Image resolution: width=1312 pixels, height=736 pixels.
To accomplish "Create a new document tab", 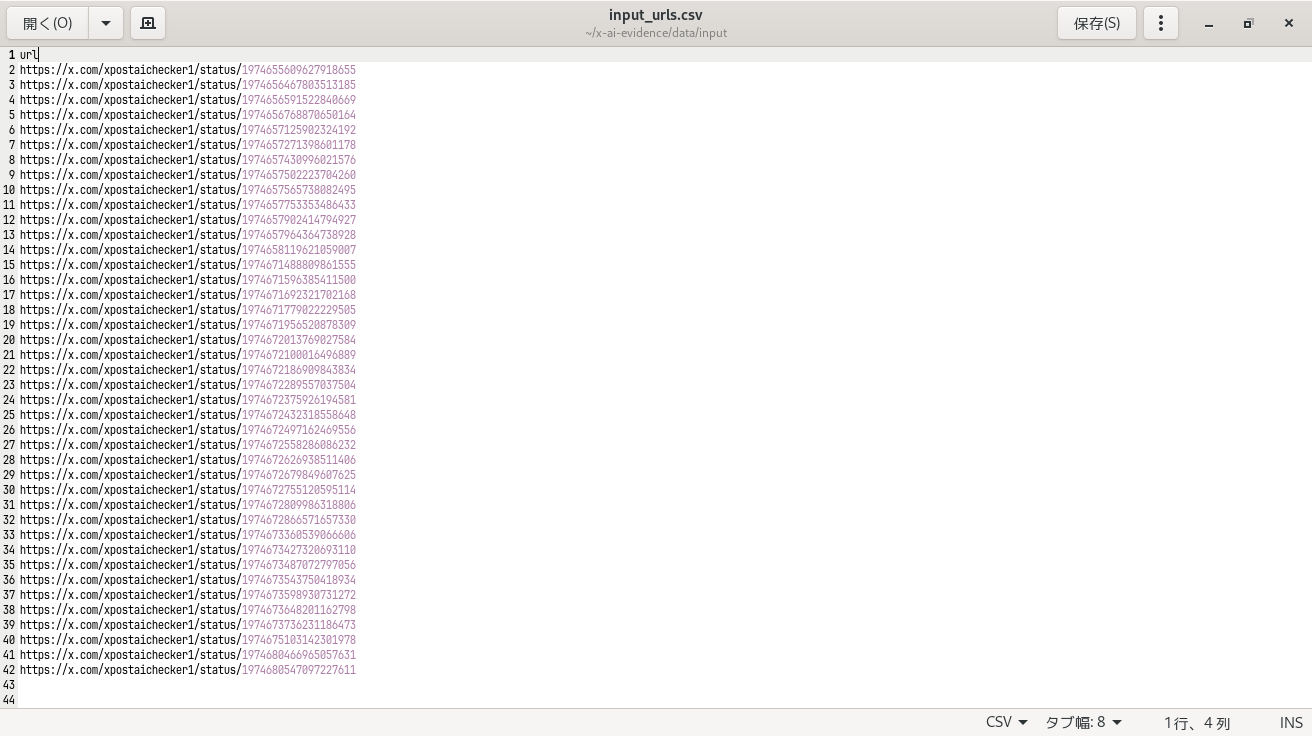I will pyautogui.click(x=148, y=23).
